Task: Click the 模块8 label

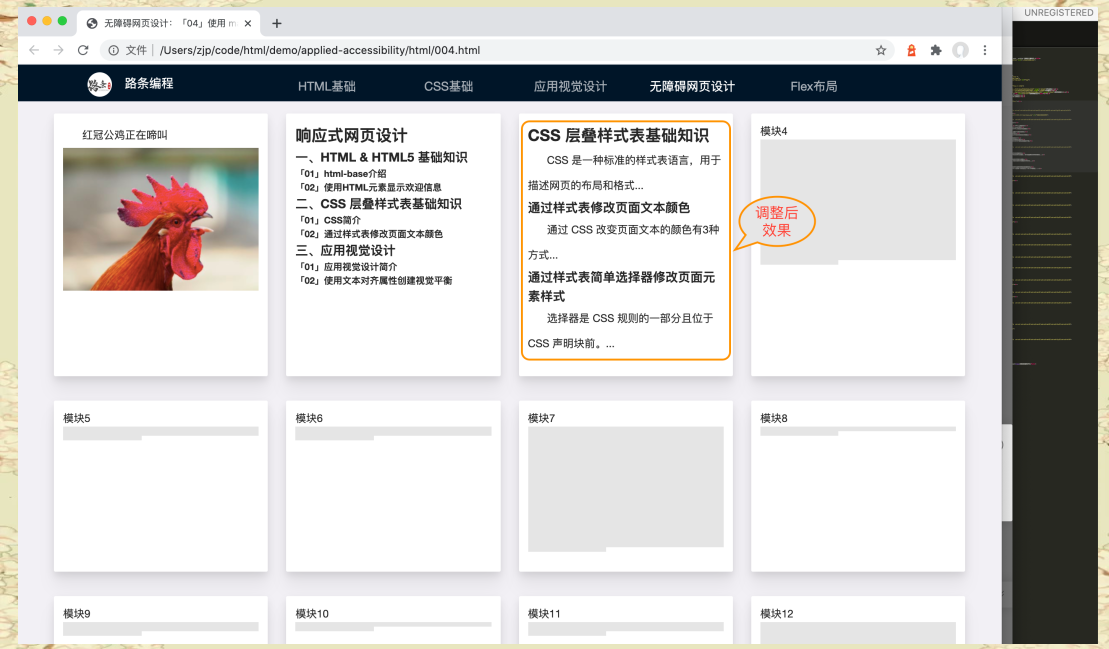Action: pos(774,418)
